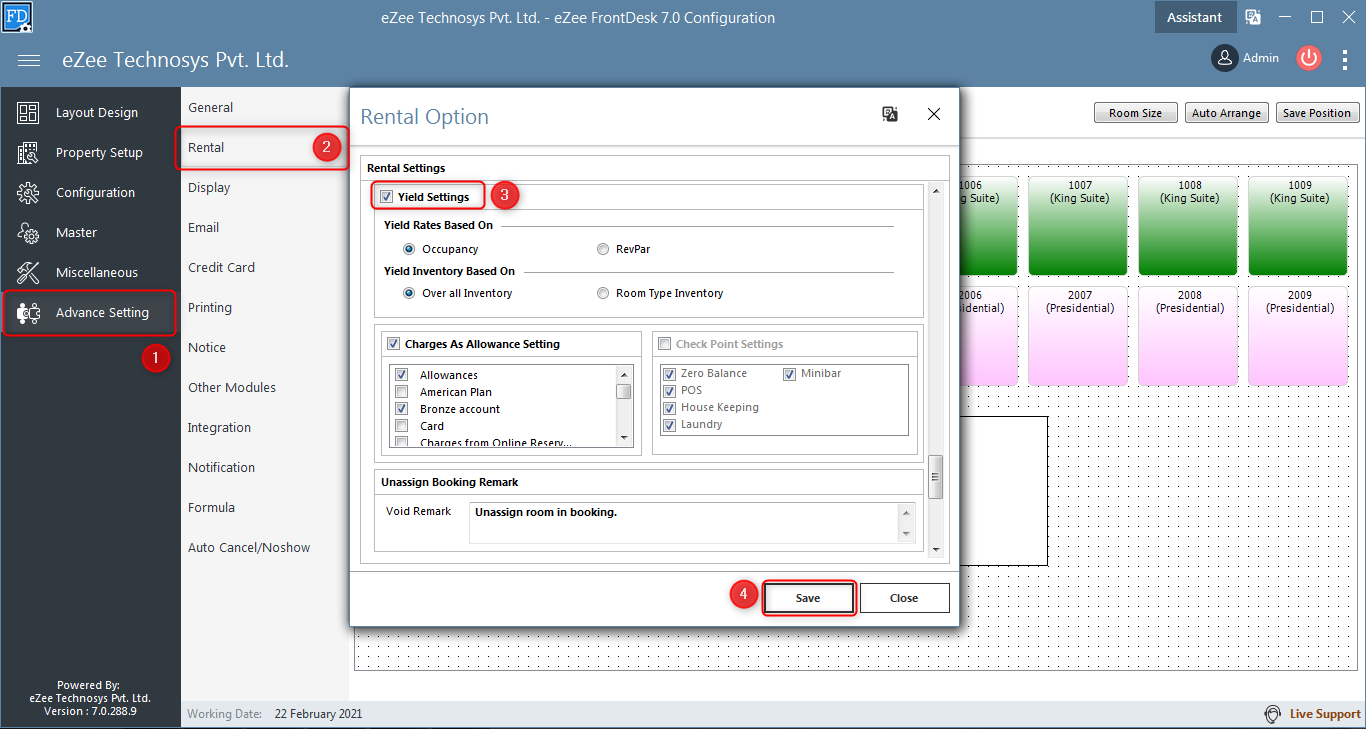The height and width of the screenshot is (729, 1366).
Task: Select room 2009 Presidential tile
Action: 1299,335
